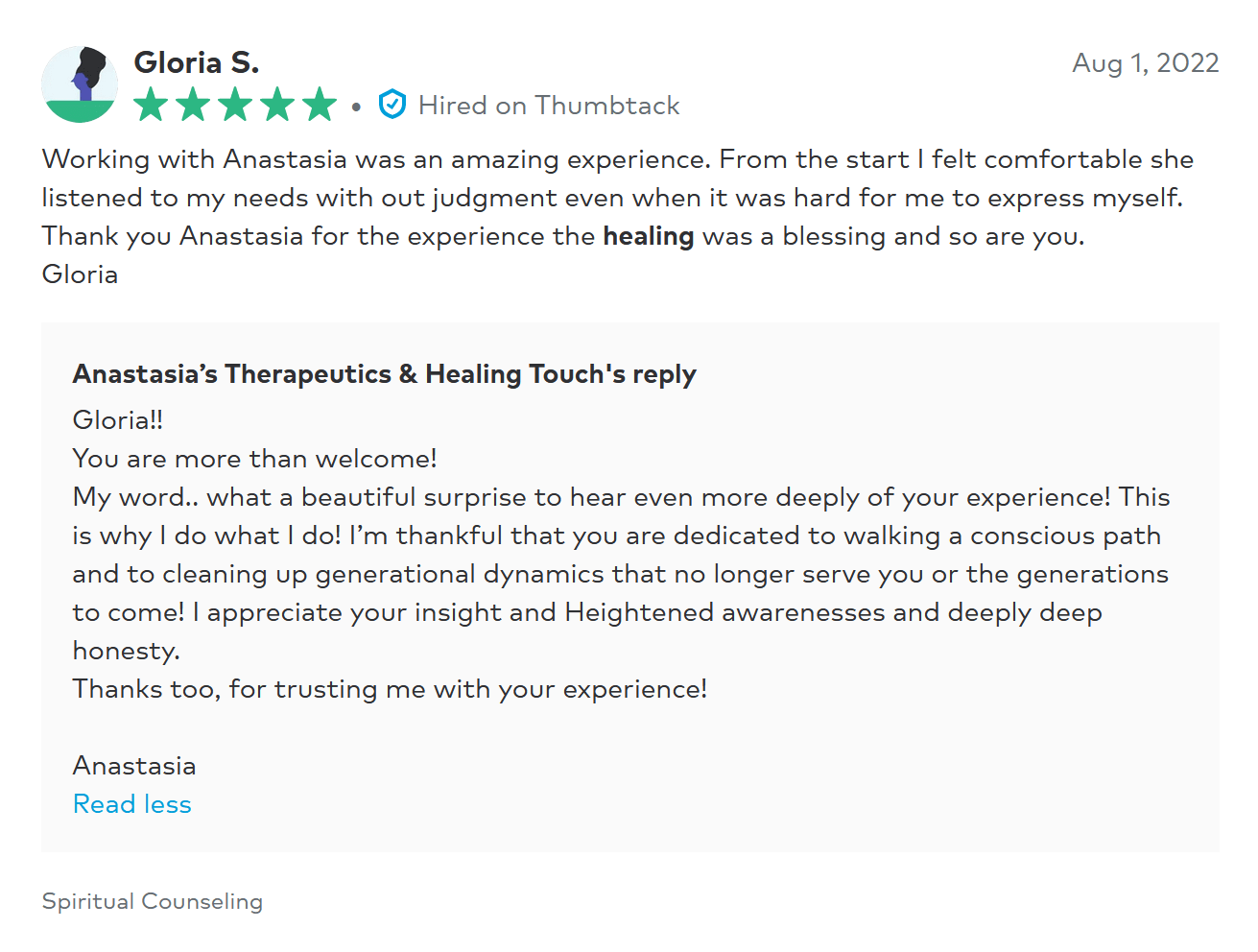Click the Aug 1, 2022 review date
The width and height of the screenshot is (1258, 952).
[1145, 63]
